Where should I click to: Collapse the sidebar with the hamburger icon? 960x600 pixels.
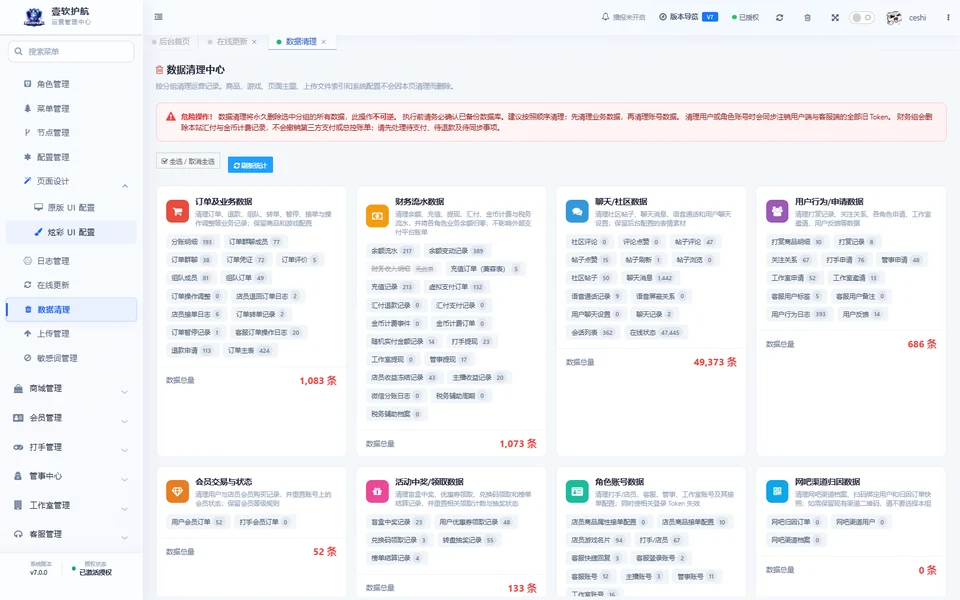(x=158, y=17)
